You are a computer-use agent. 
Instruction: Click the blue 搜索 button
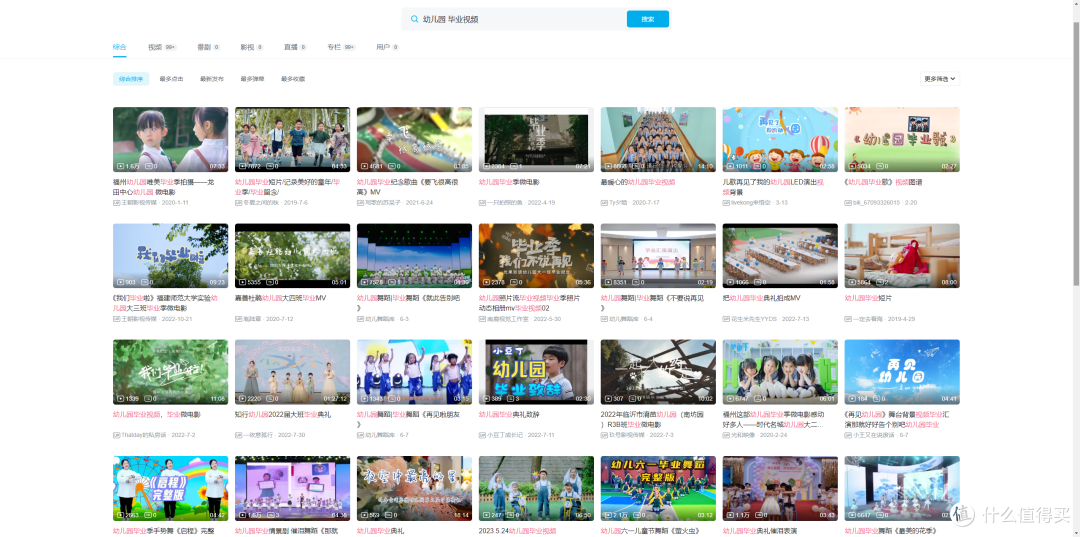(647, 19)
